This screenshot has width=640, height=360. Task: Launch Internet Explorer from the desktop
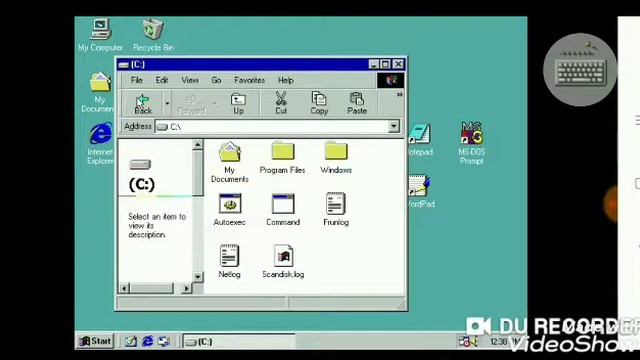[100, 143]
